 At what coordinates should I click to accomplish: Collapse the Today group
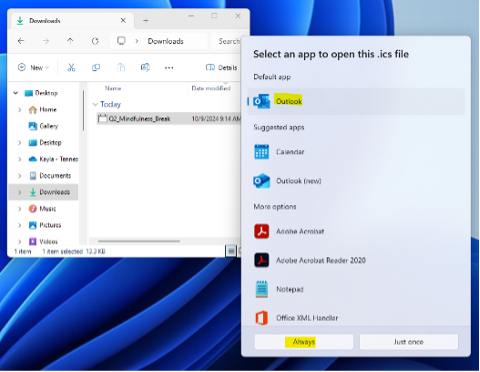click(x=95, y=105)
